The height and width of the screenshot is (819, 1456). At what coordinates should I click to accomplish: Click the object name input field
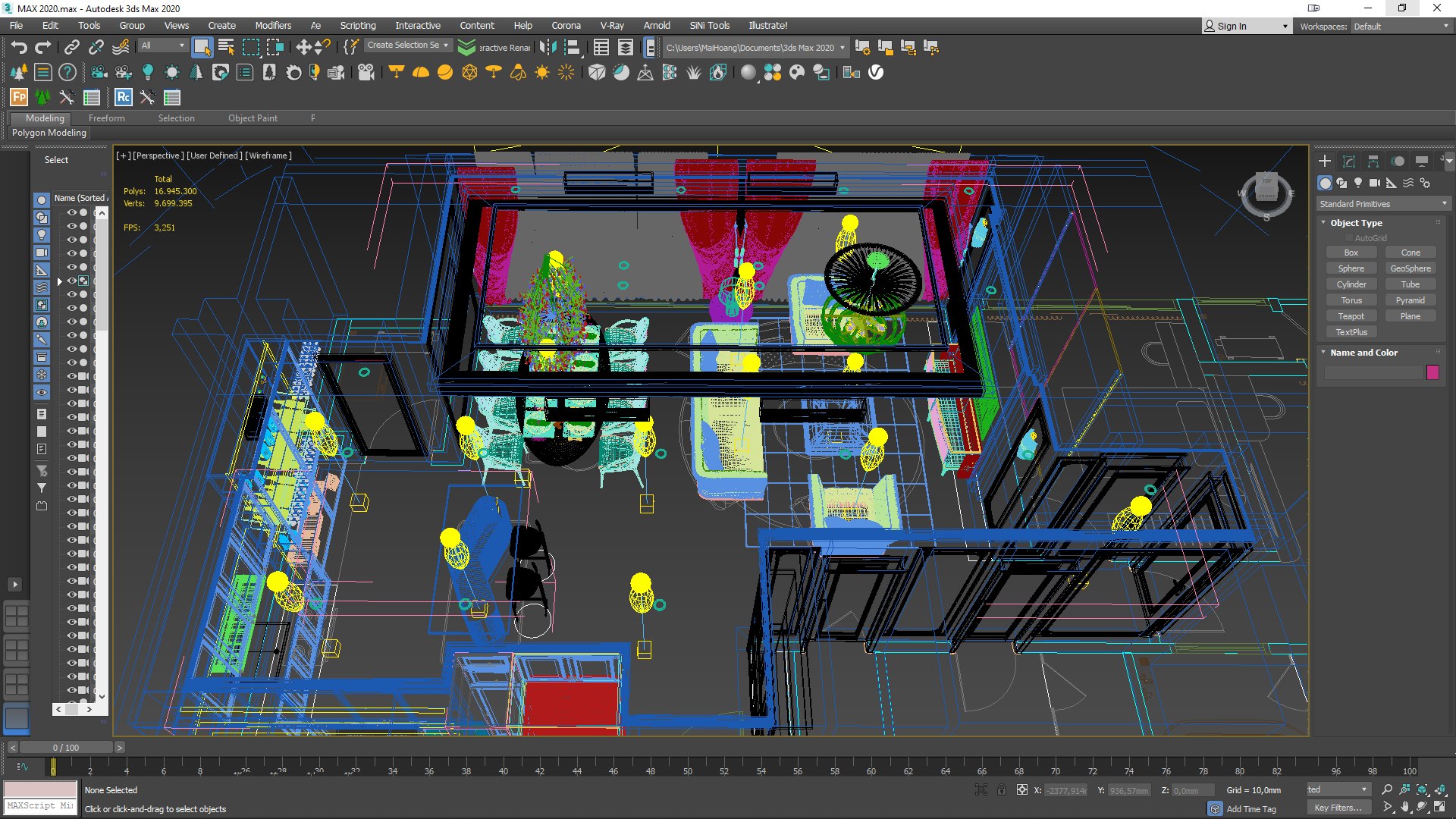pyautogui.click(x=1373, y=372)
